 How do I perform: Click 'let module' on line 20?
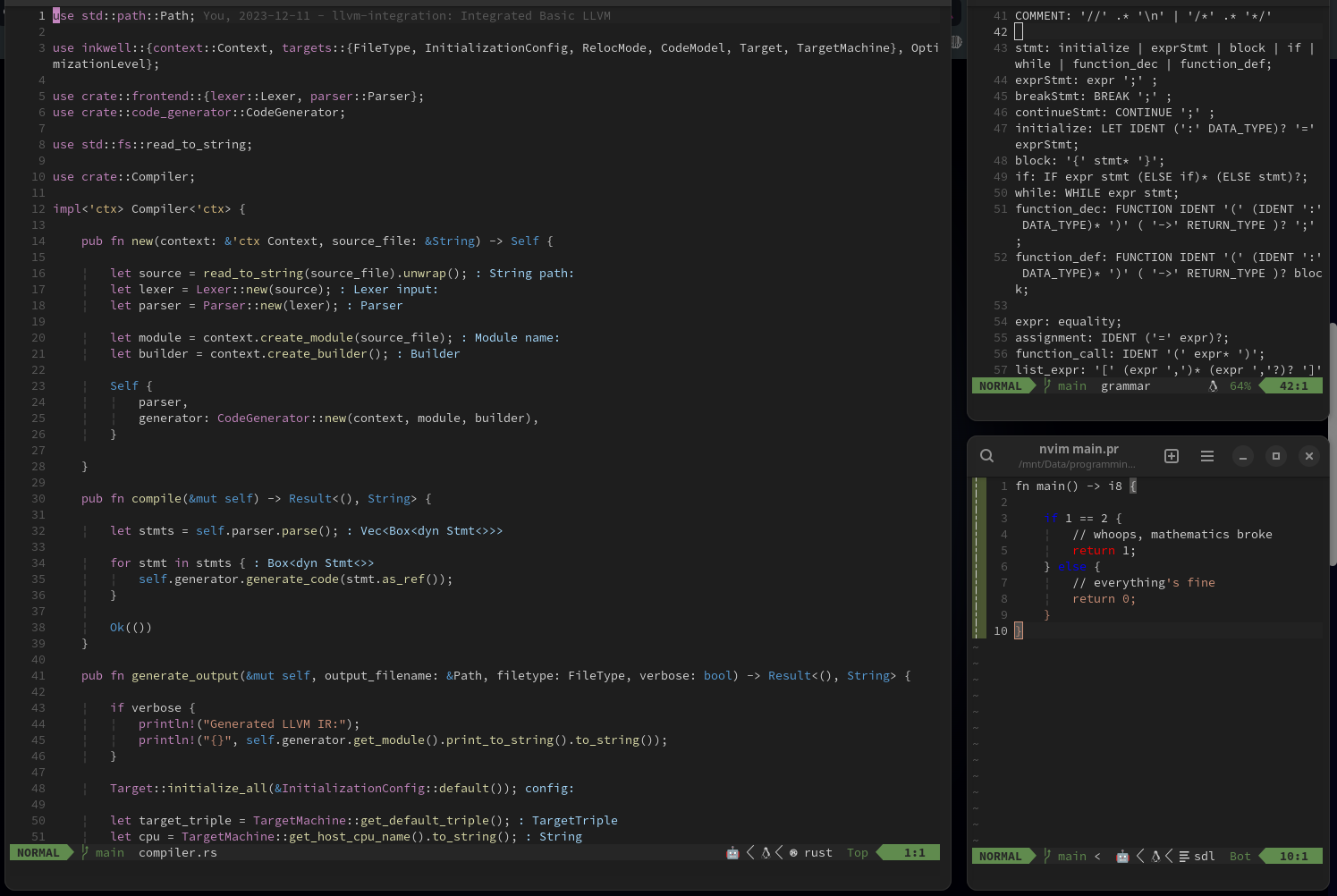click(x=146, y=338)
